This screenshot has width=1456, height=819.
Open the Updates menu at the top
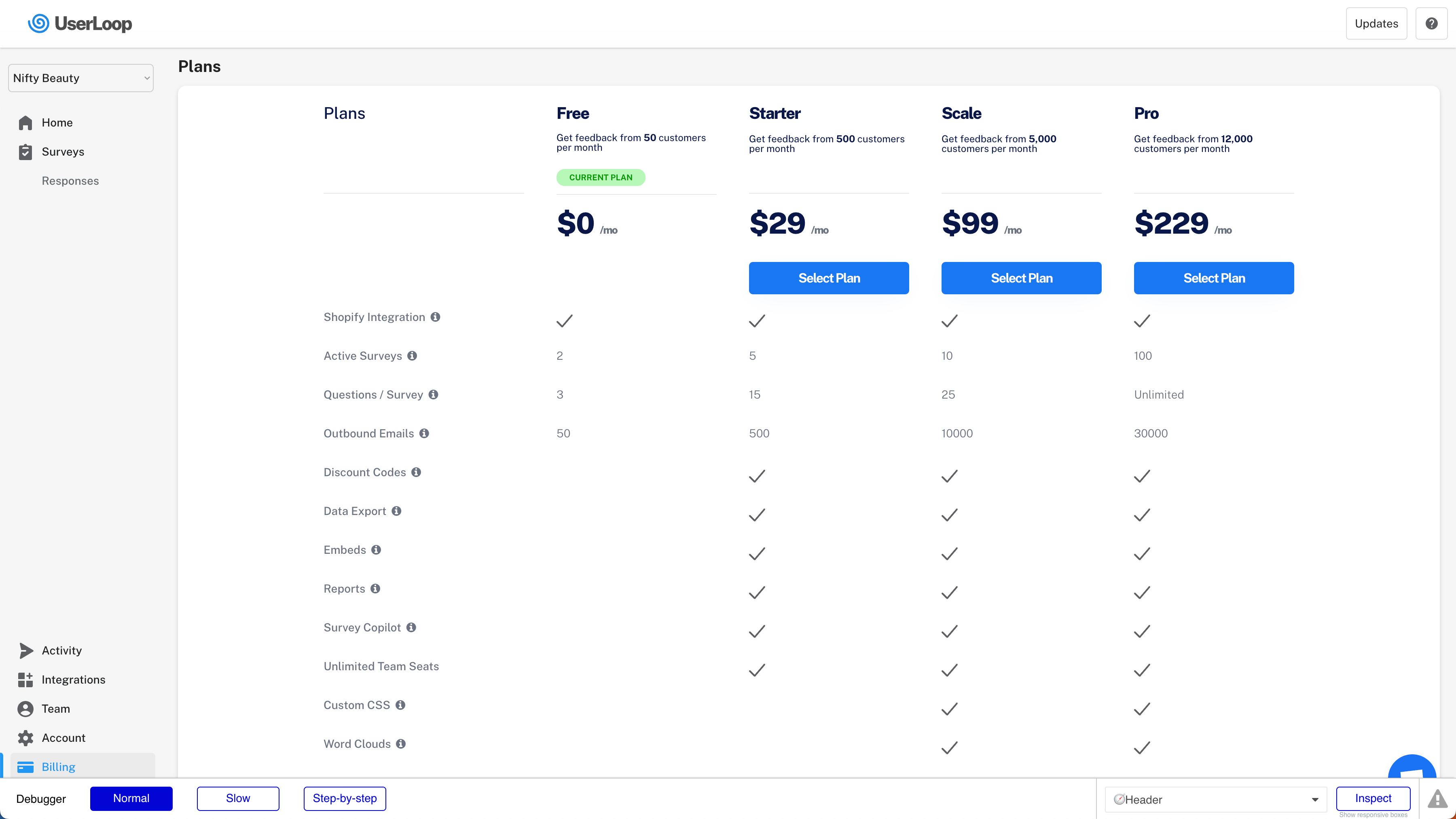coord(1376,23)
